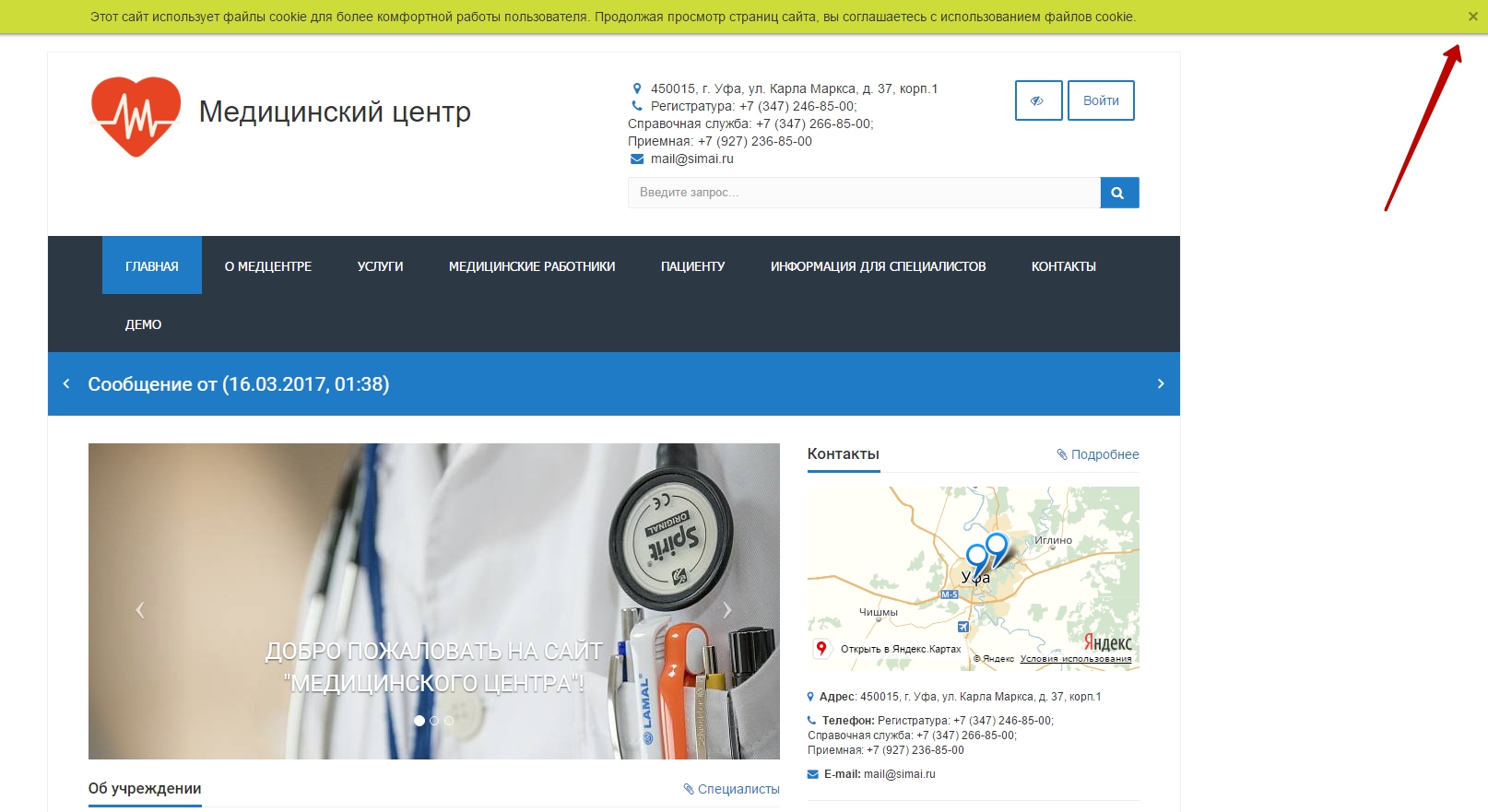Open the УСЛУГИ menu item
The width and height of the screenshot is (1488, 812).
[380, 266]
